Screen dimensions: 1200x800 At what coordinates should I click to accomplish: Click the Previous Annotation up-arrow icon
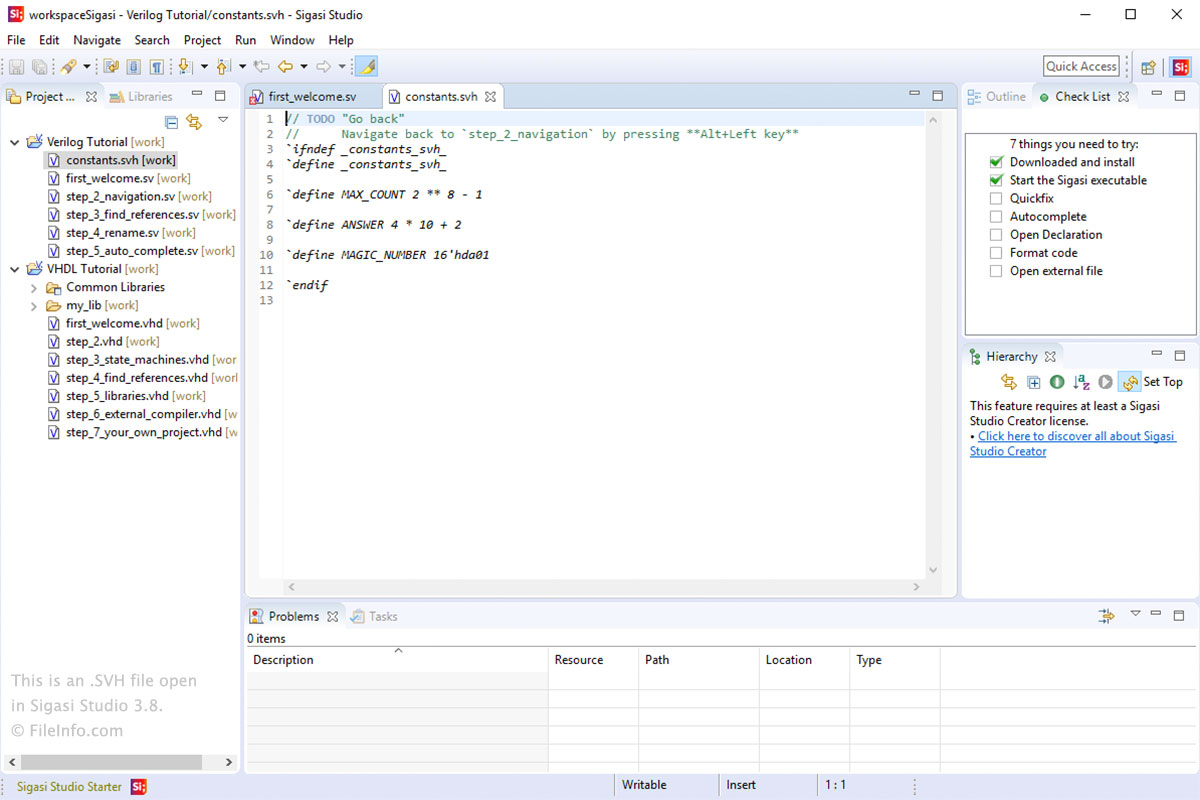pyautogui.click(x=223, y=67)
